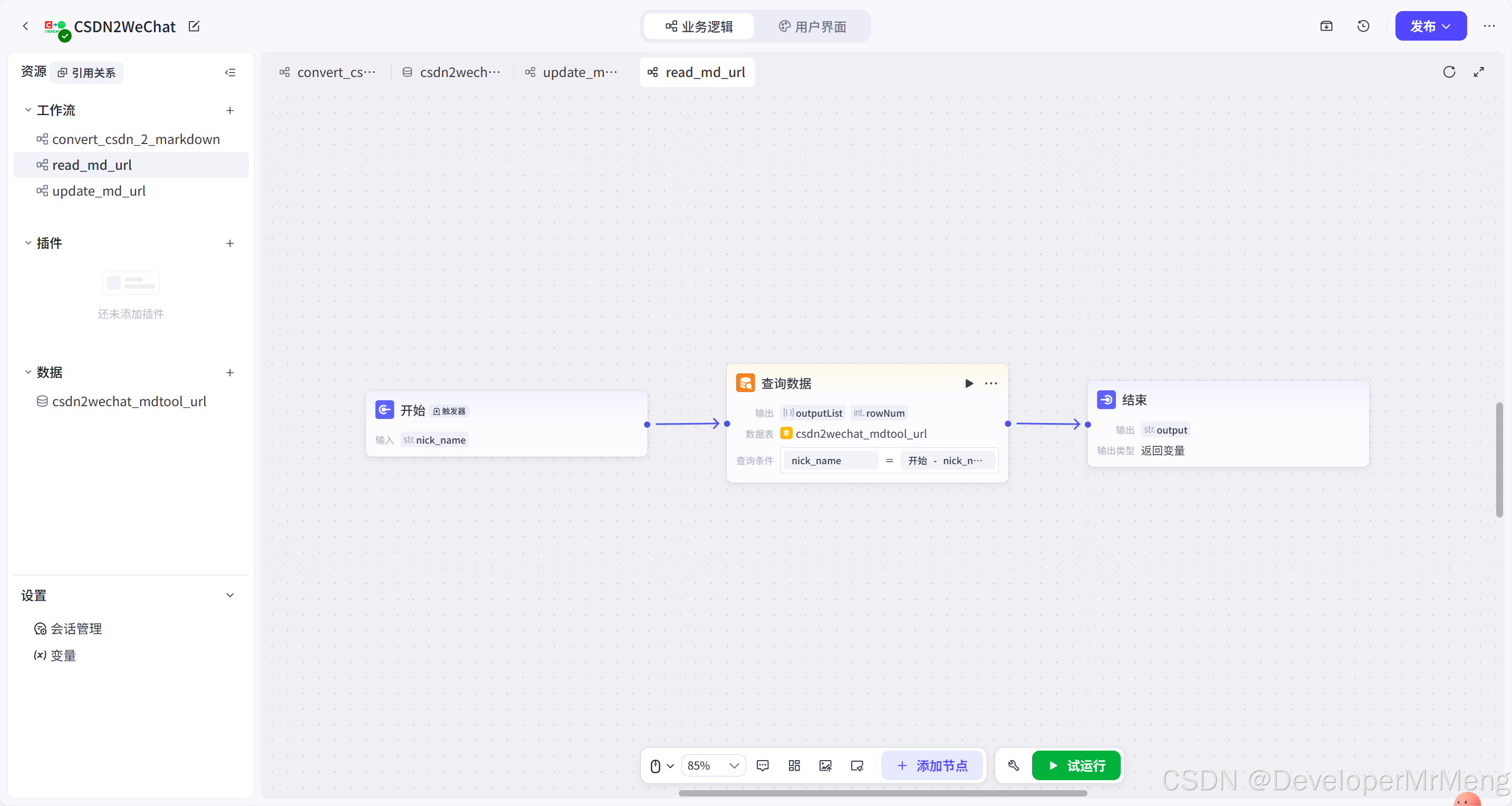The width and height of the screenshot is (1512, 806).
Task: Open the 85% zoom level dropdown
Action: coord(713,765)
